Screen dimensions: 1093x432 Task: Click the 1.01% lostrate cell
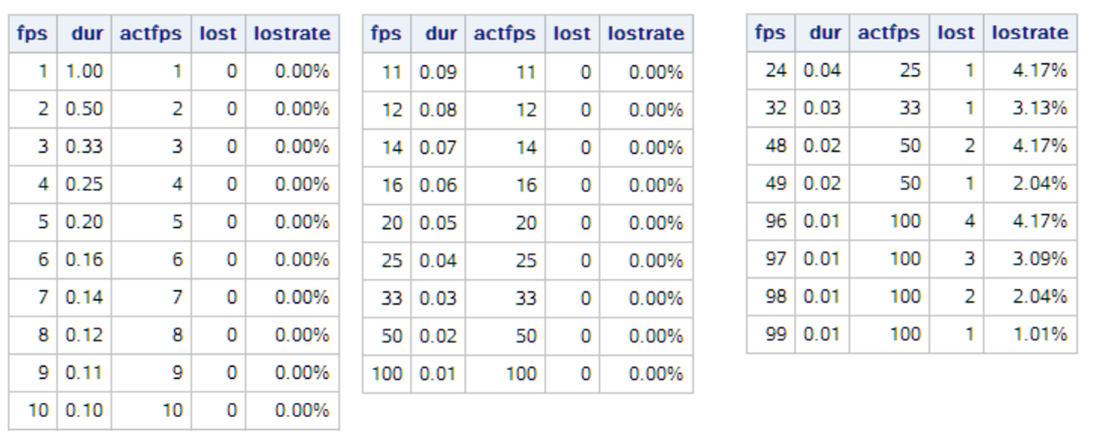tap(1030, 334)
